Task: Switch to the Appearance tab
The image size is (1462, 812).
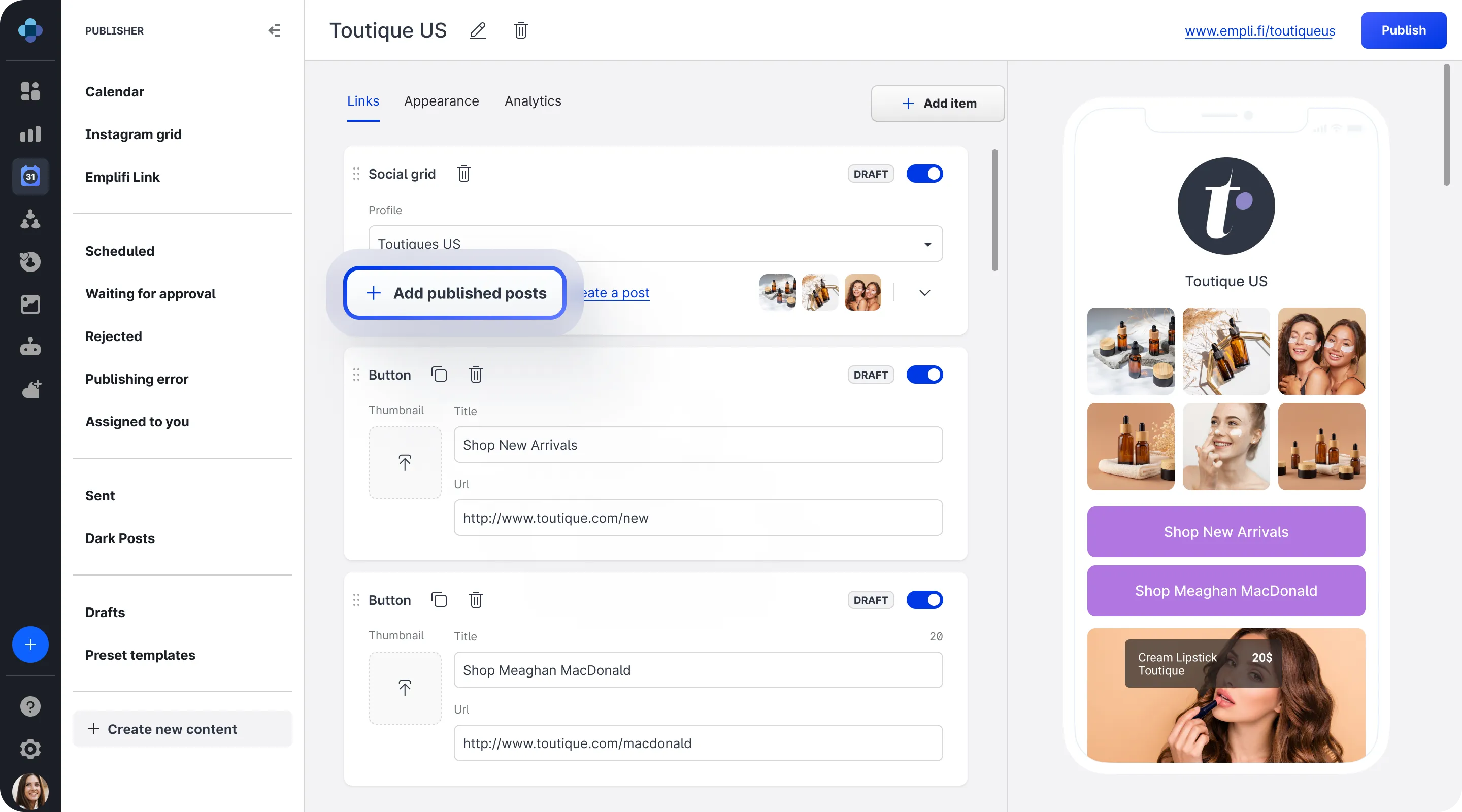Action: click(441, 101)
